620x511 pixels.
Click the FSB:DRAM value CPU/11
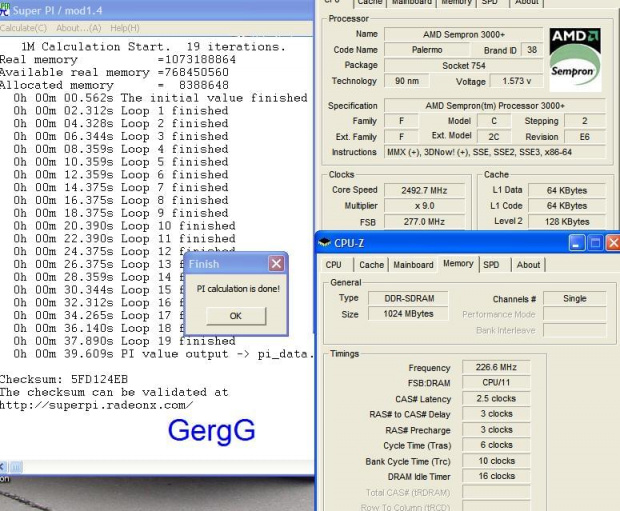(496, 383)
